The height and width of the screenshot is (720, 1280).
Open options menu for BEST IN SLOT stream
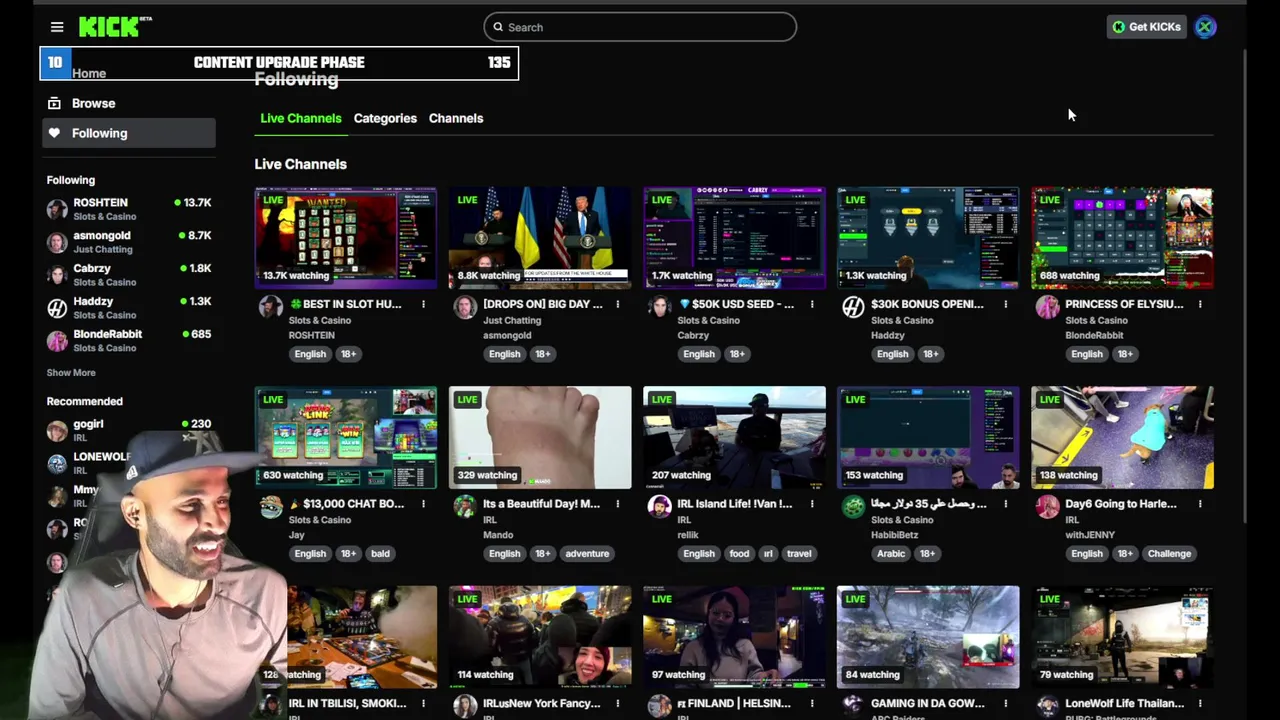pyautogui.click(x=423, y=304)
